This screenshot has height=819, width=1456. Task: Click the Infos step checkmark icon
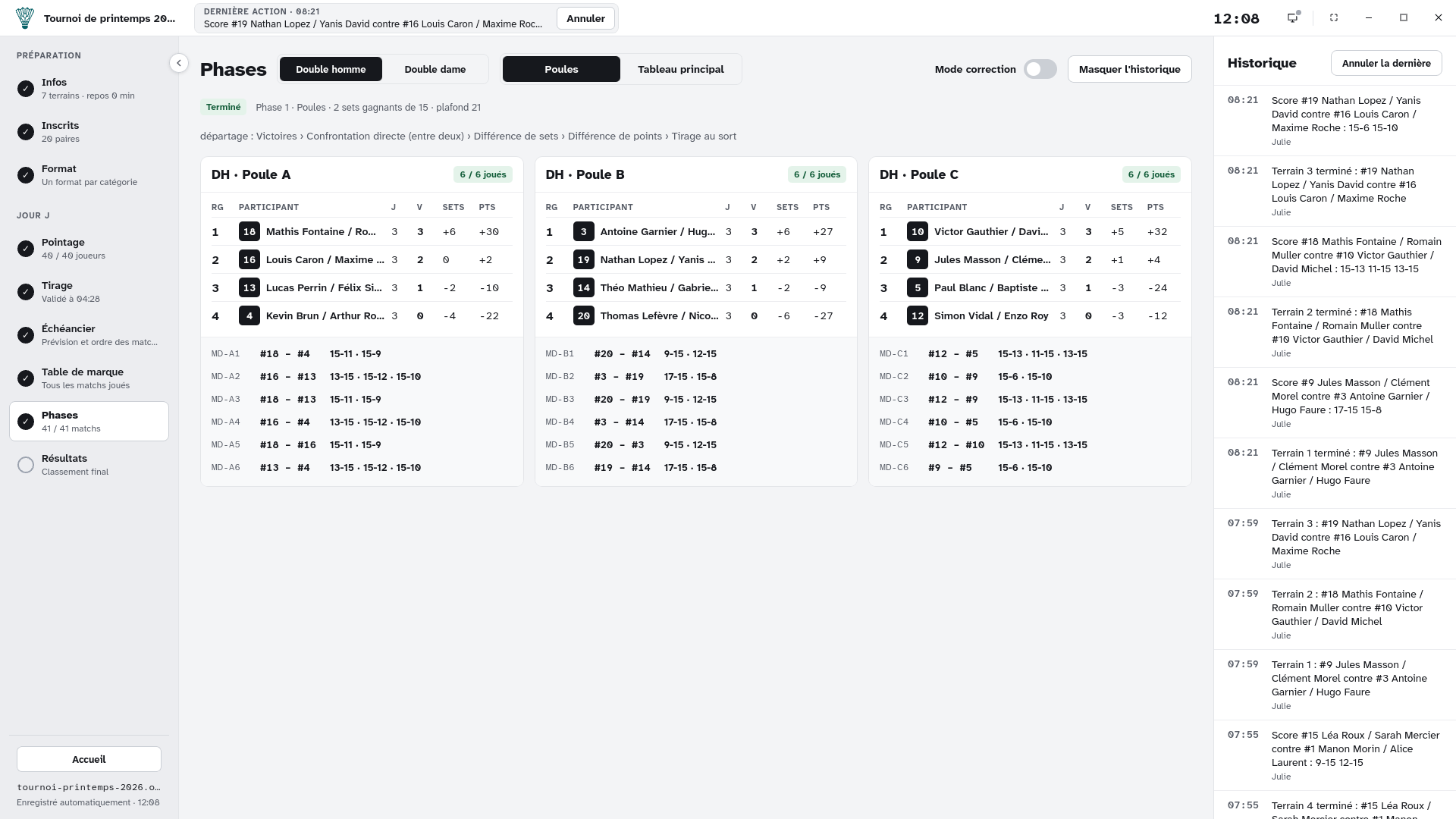(26, 89)
